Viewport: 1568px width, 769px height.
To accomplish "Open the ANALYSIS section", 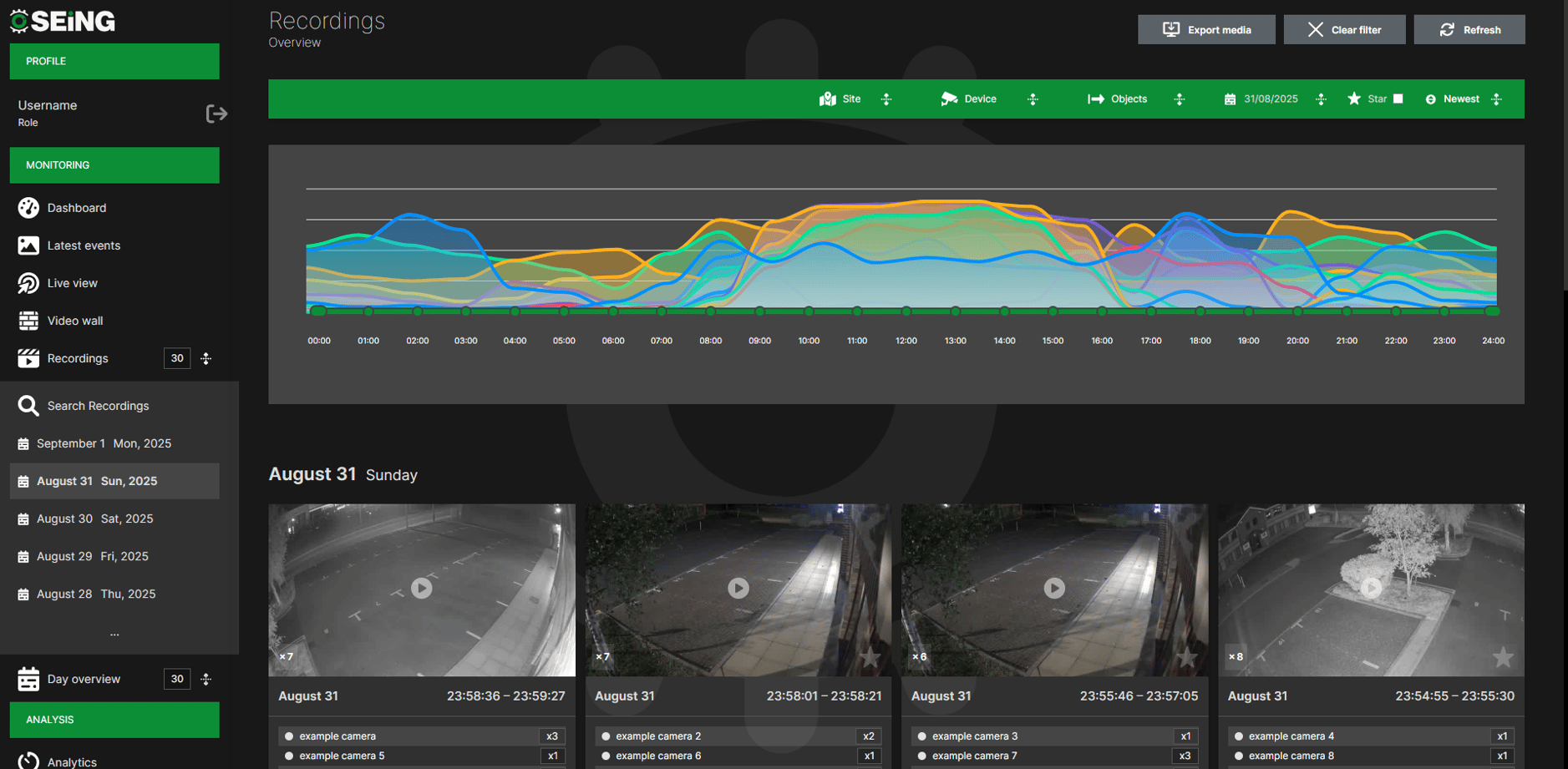I will tap(114, 719).
